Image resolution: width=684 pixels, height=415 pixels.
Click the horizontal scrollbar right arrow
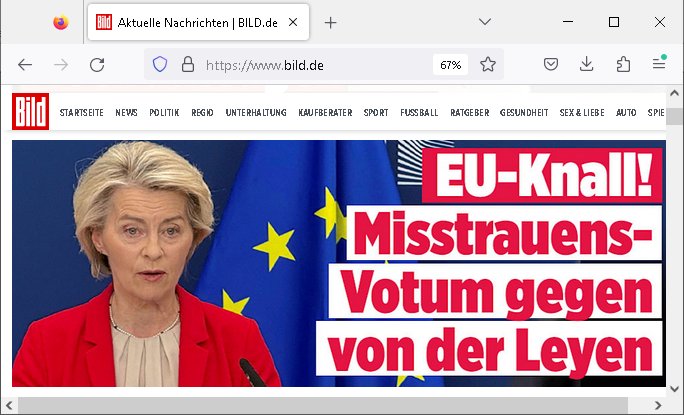[x=658, y=405]
